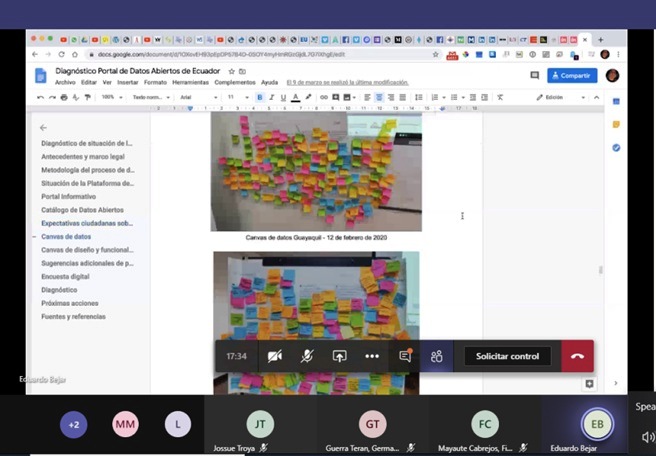Image resolution: width=656 pixels, height=456 pixels.
Task: Show the +2 additional participants
Action: tap(73, 424)
